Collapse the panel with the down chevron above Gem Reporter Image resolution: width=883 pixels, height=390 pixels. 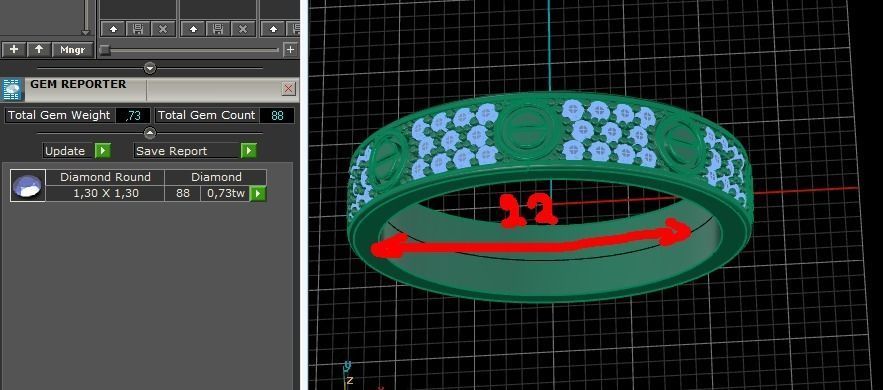click(x=150, y=69)
